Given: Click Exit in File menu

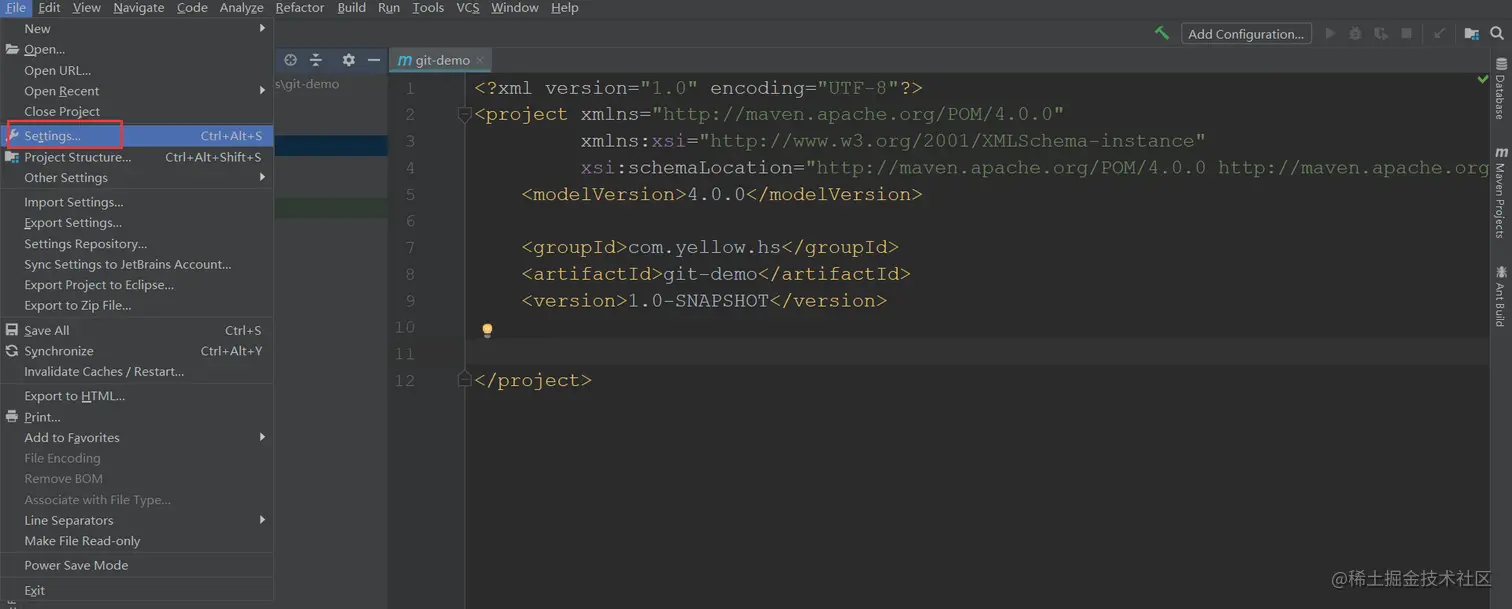Looking at the screenshot, I should pyautogui.click(x=137, y=590).
